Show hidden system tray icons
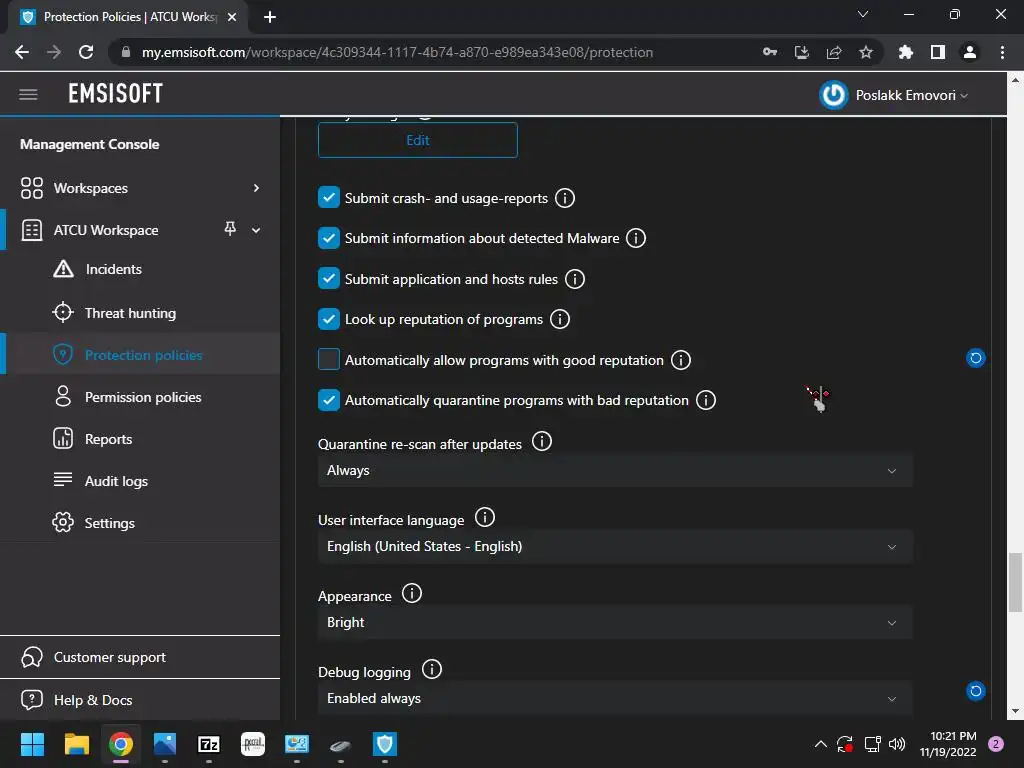 coord(821,744)
